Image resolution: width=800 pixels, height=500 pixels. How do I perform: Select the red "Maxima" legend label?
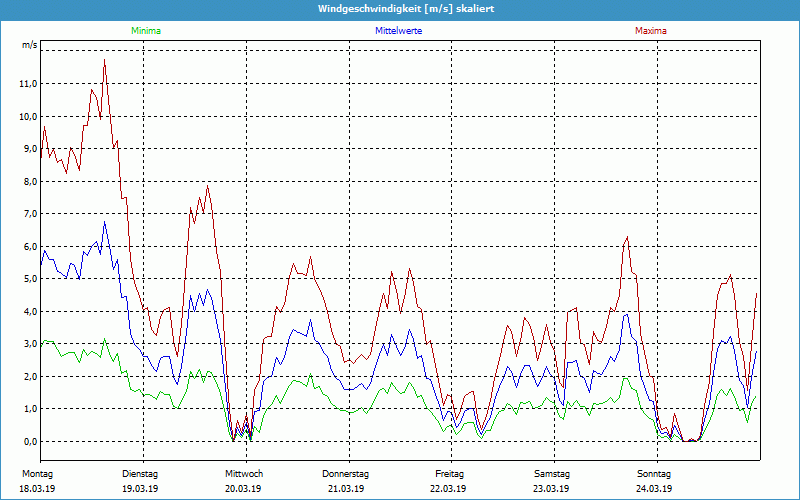651,31
